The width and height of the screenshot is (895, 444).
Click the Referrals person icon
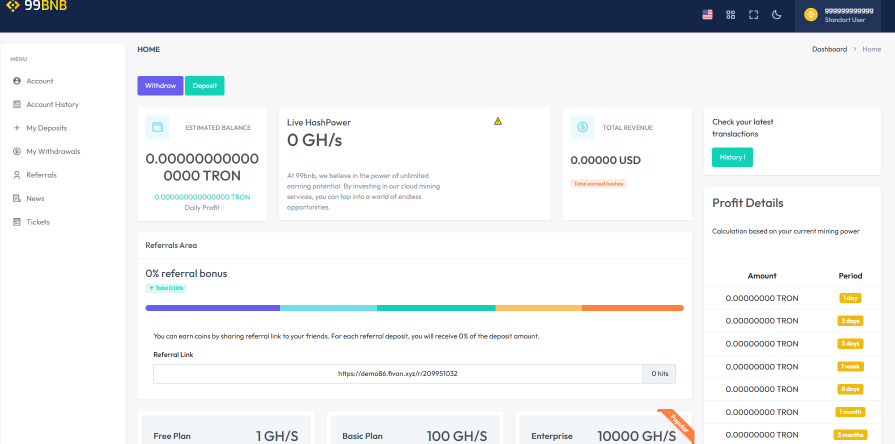pyautogui.click(x=17, y=175)
